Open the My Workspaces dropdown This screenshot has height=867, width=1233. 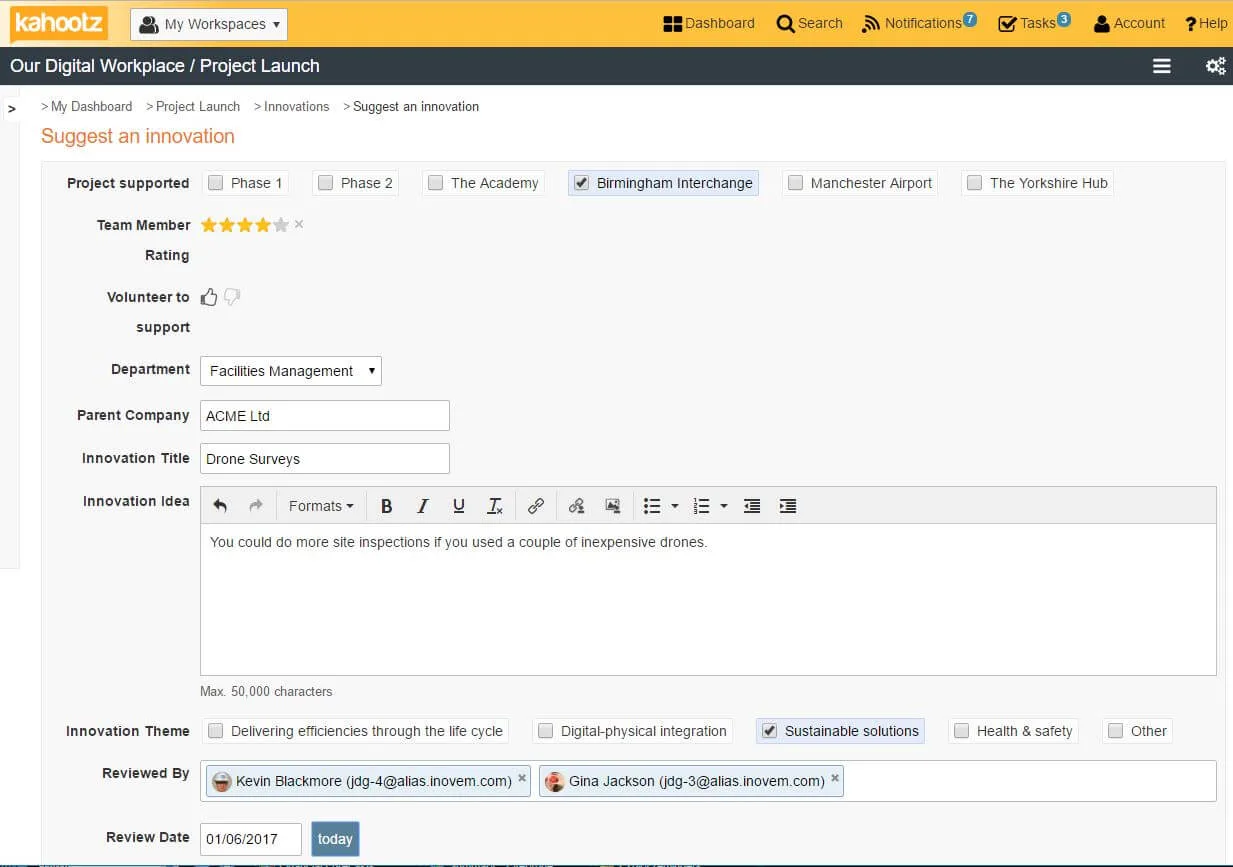pos(209,24)
